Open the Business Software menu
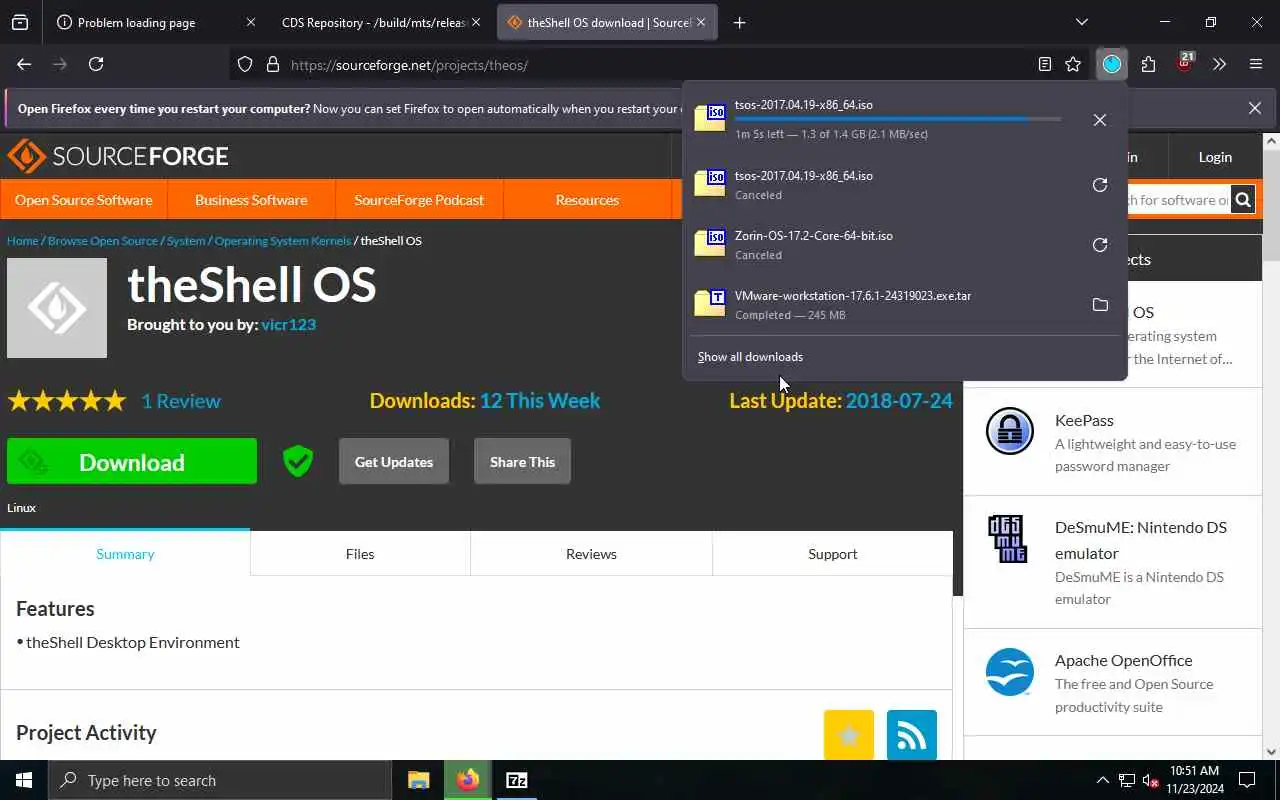 point(251,200)
